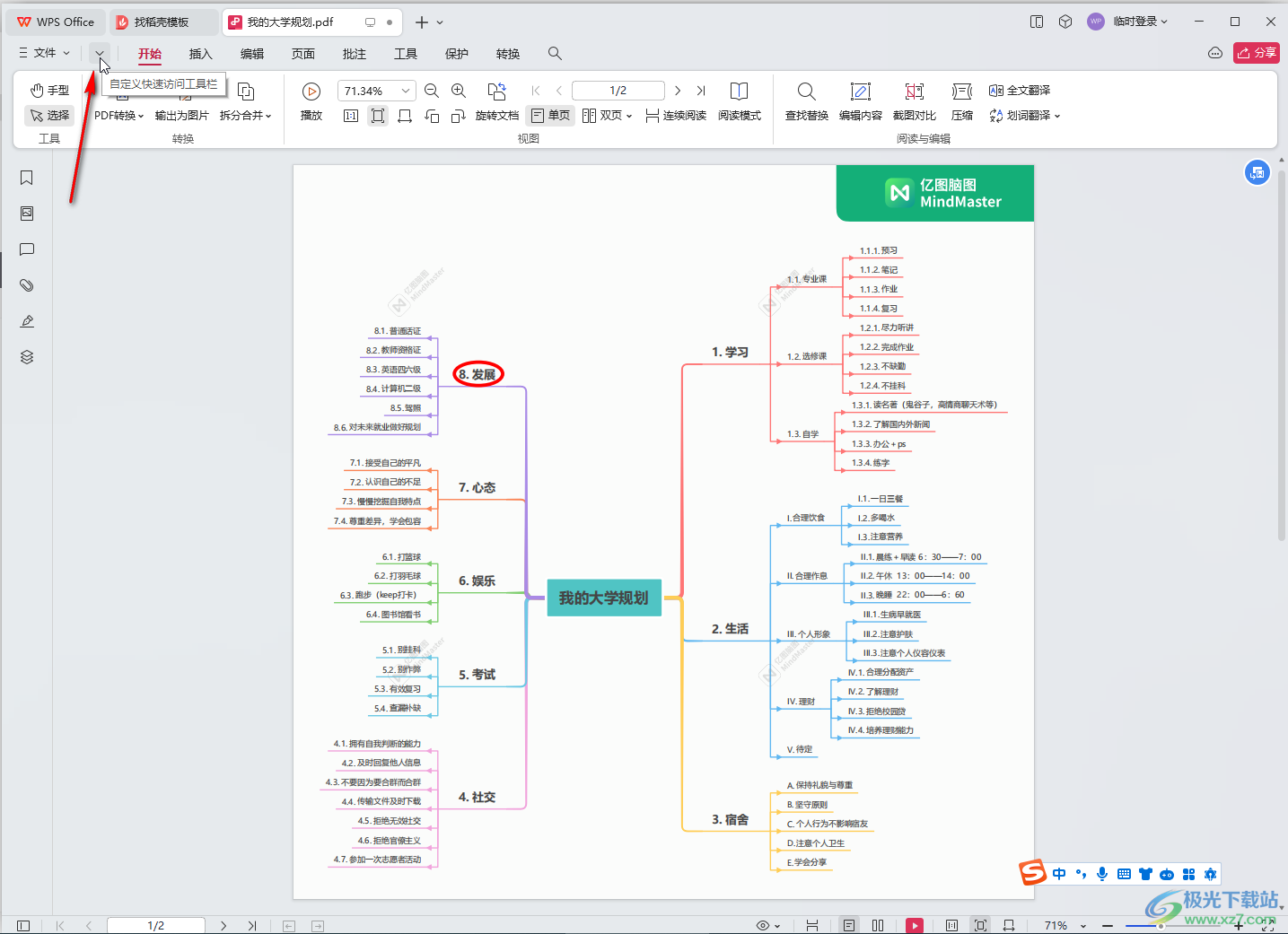The height and width of the screenshot is (934, 1288).
Task: Switch to the 插入 (Insert) tab
Action: click(201, 54)
